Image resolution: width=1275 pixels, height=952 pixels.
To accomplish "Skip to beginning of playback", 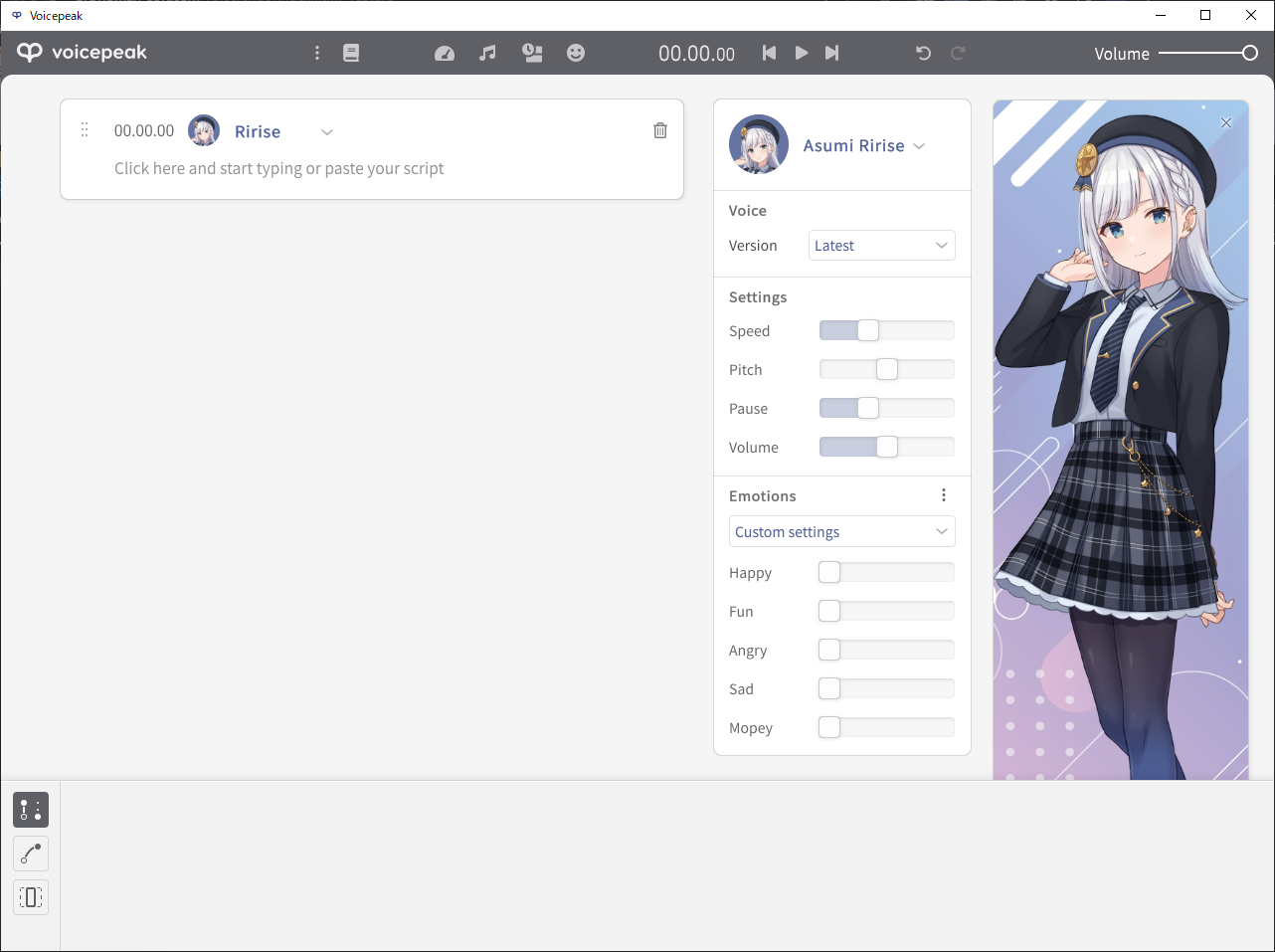I will 769,53.
